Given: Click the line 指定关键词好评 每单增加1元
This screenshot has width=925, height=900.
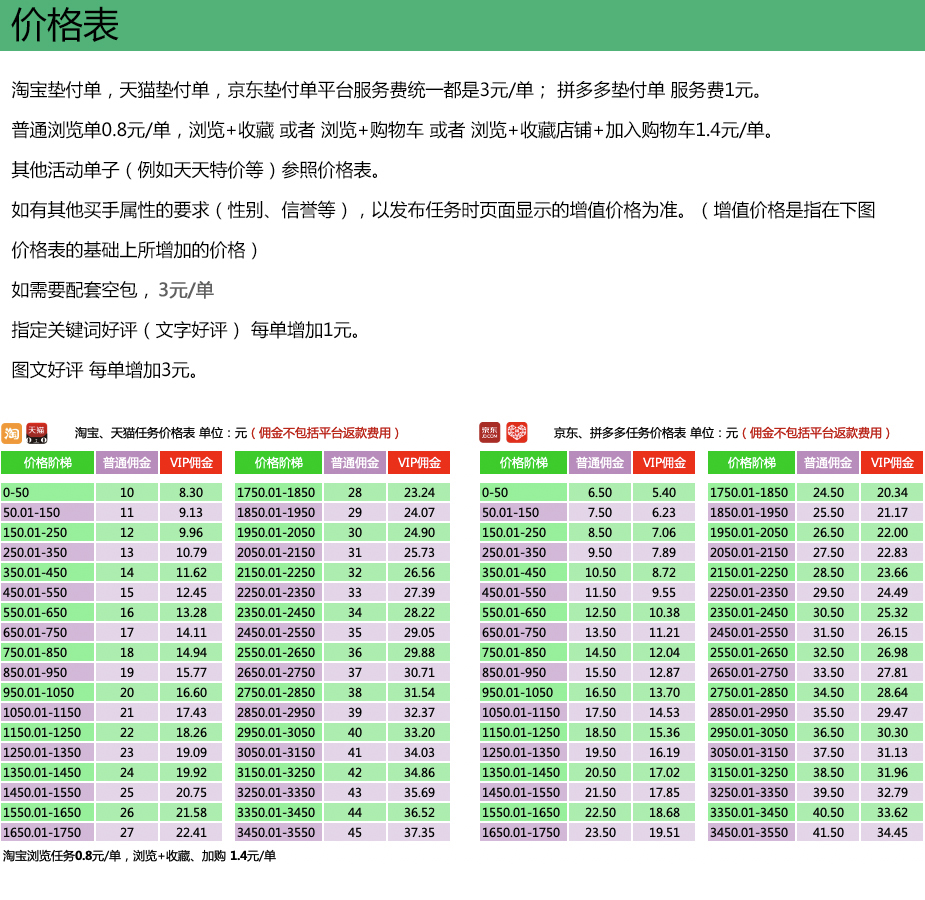Looking at the screenshot, I should click(186, 330).
